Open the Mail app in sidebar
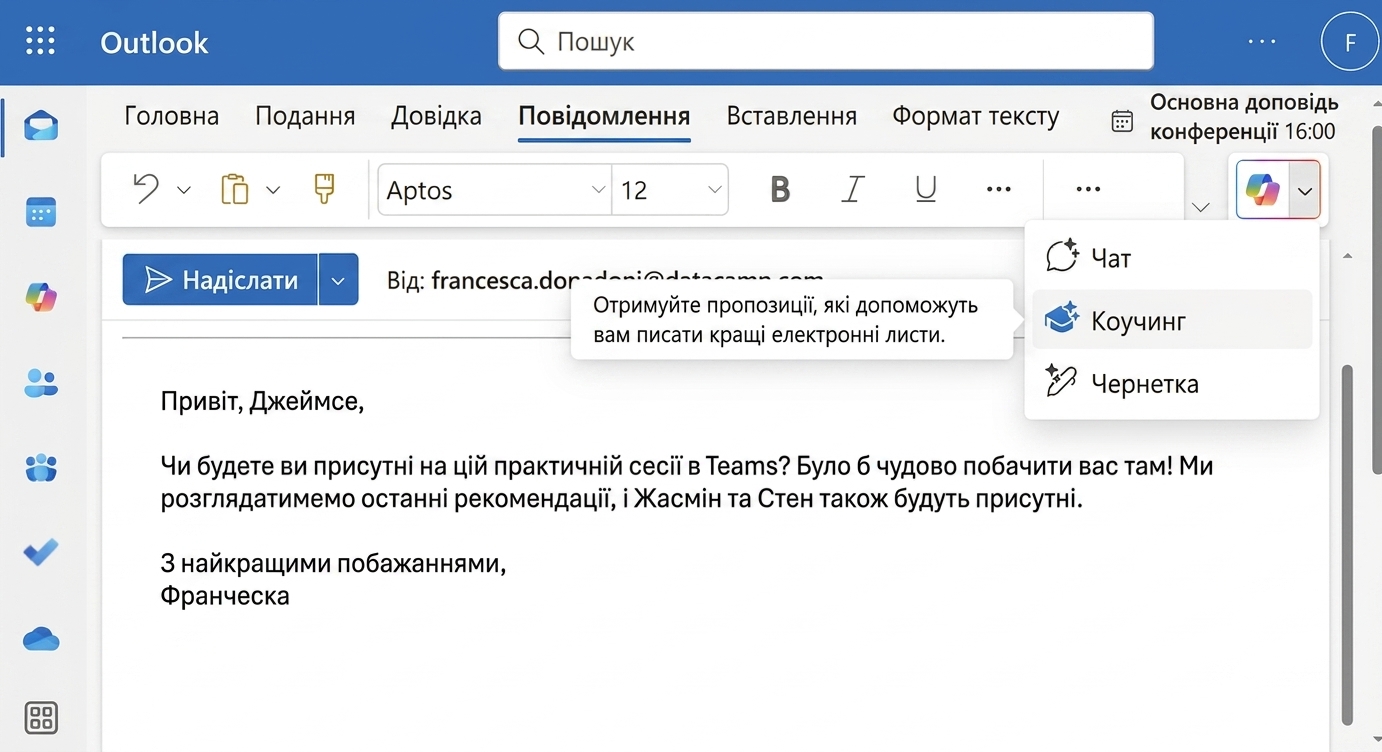This screenshot has width=1382, height=752. click(41, 126)
